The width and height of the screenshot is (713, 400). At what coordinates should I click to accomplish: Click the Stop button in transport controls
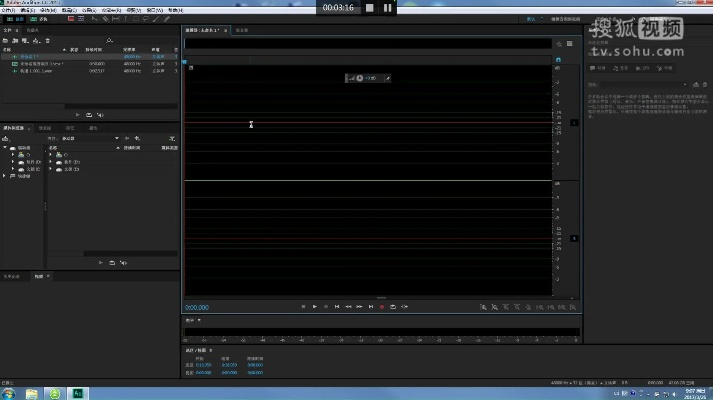tap(303, 306)
